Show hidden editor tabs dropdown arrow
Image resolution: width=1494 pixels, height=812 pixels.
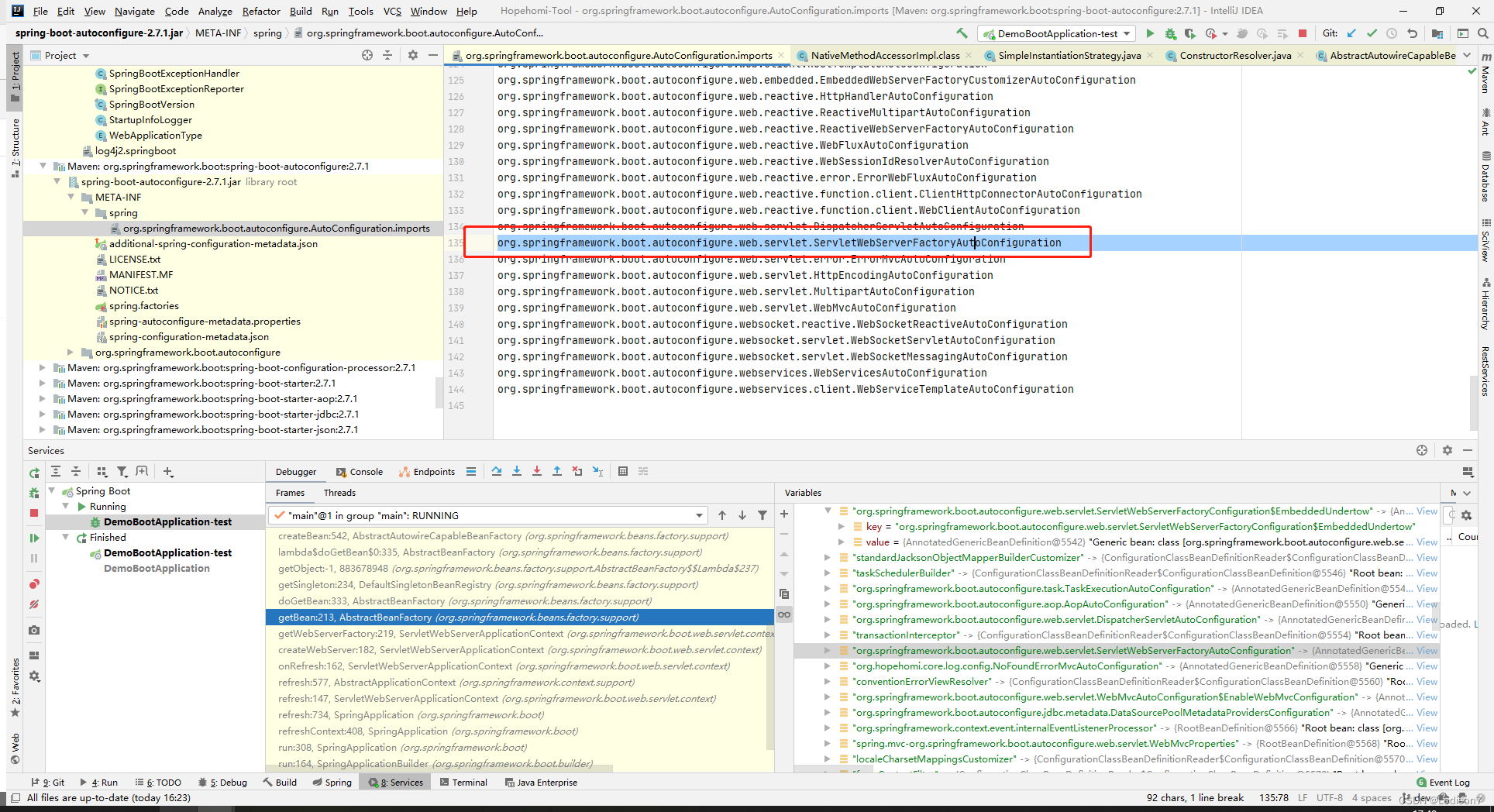coord(1467,55)
